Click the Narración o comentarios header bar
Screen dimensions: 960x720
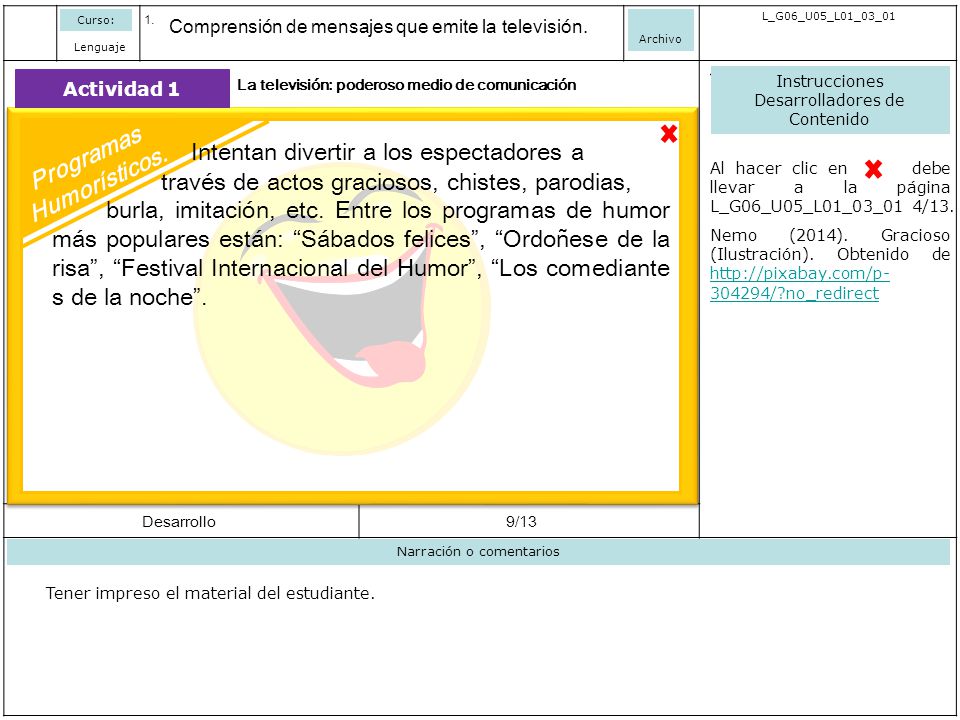[478, 552]
